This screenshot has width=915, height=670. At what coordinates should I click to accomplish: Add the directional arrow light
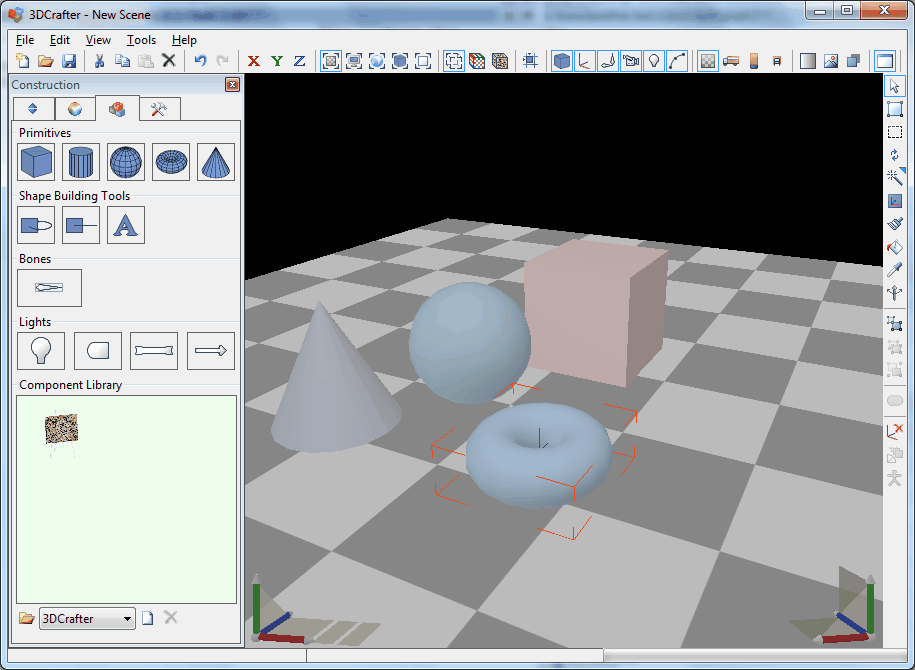click(211, 351)
